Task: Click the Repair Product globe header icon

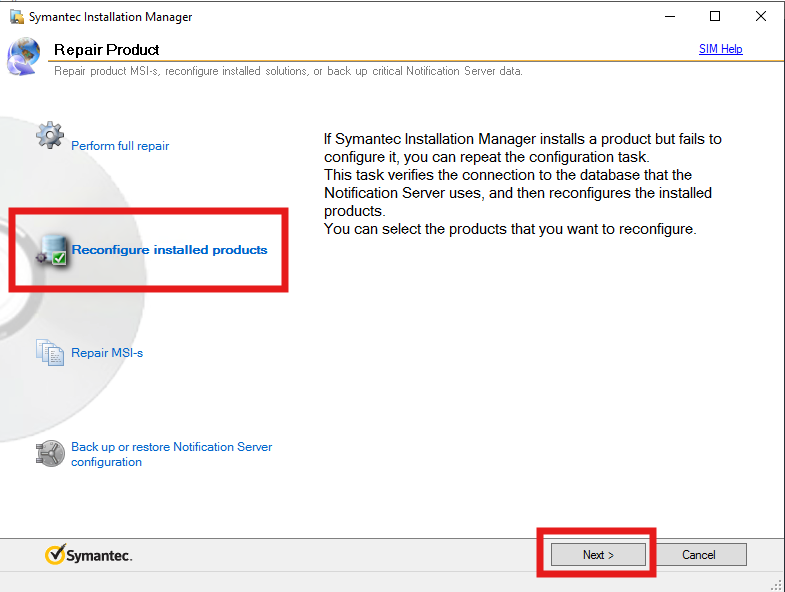Action: [23, 57]
